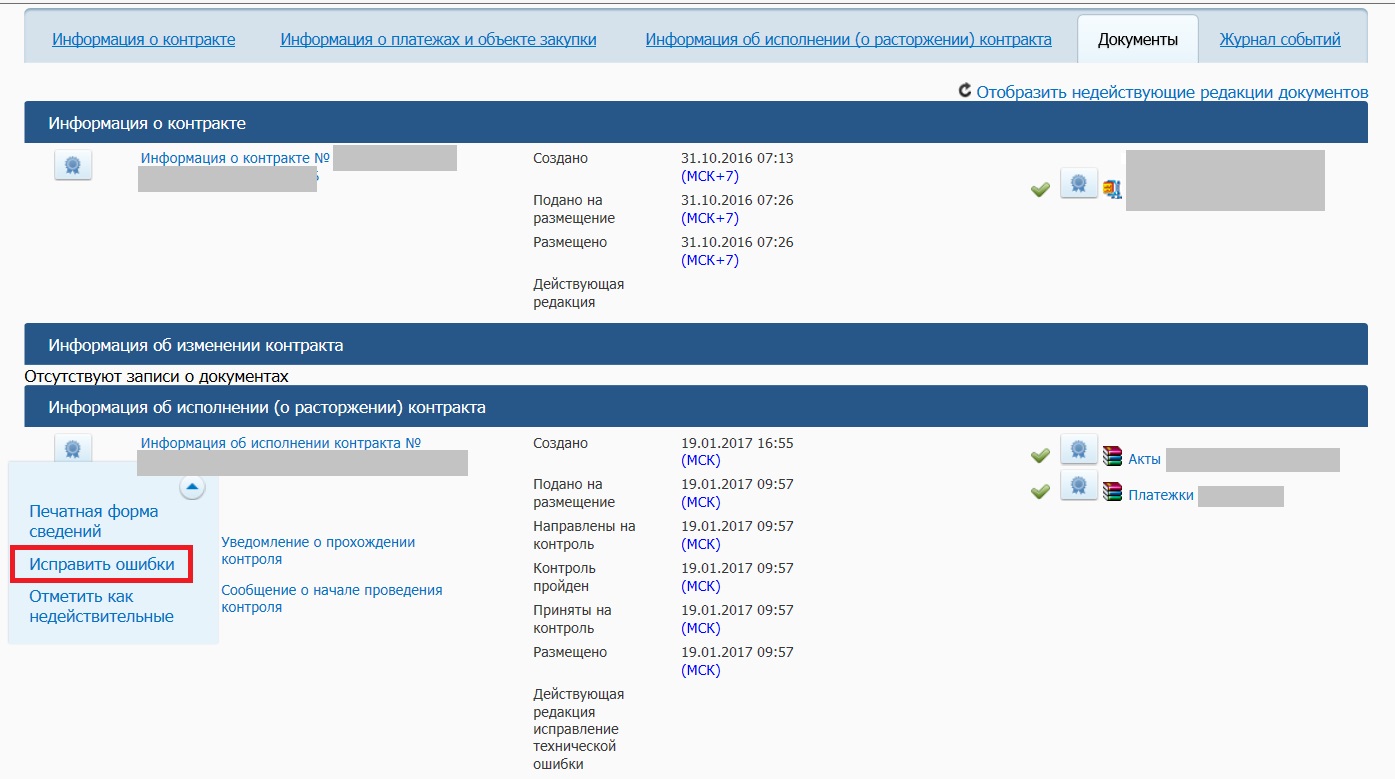Click the green checkmark beside the Акты row
The height and width of the screenshot is (779, 1395).
coord(1040,456)
